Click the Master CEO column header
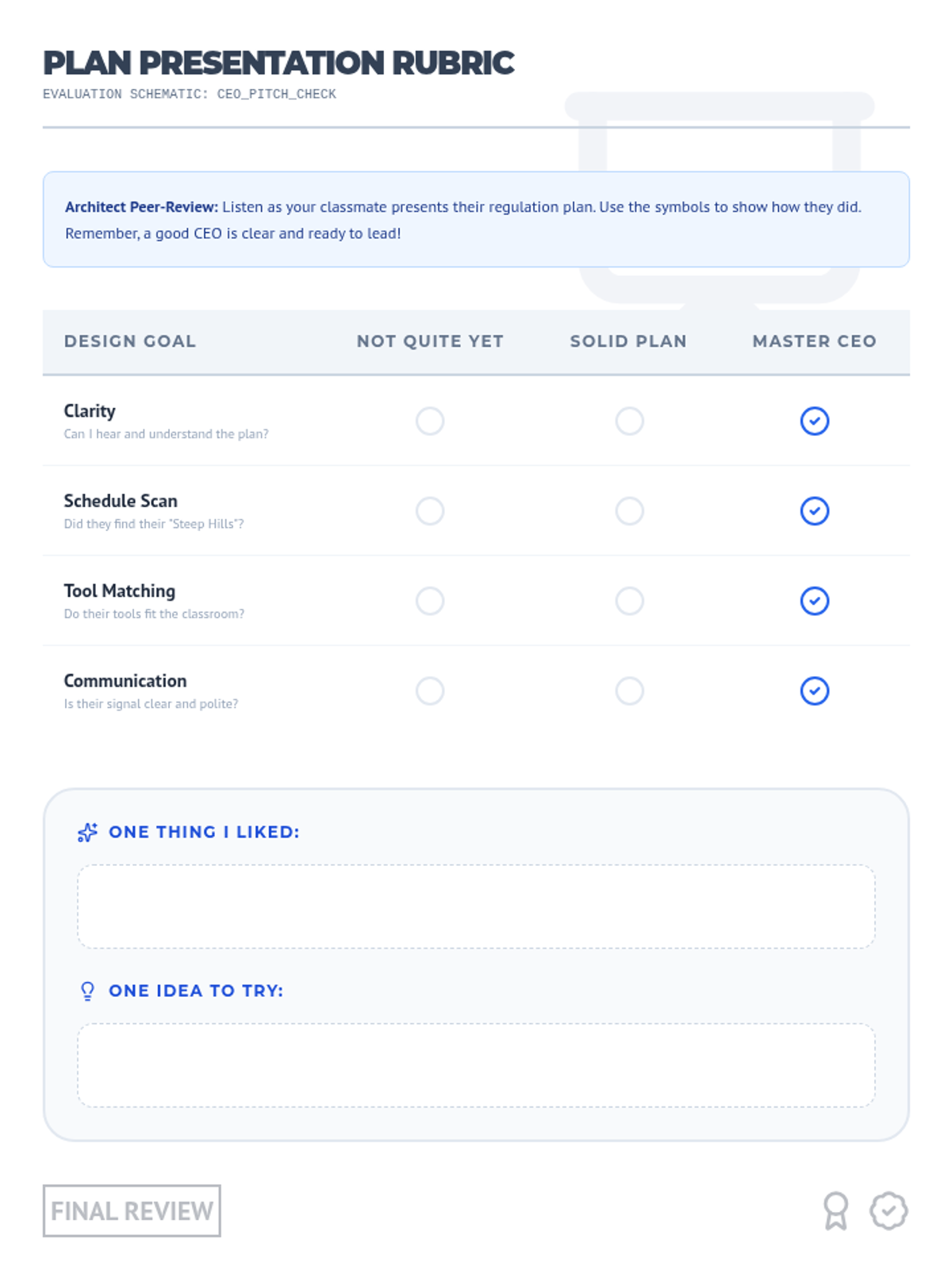Viewport: 952px width, 1270px height. pos(814,341)
